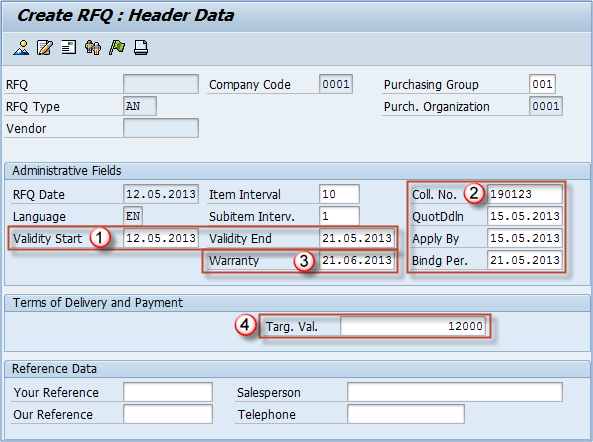The image size is (593, 442).
Task: Click the Coll. No. field with 190123
Action: [x=525, y=194]
